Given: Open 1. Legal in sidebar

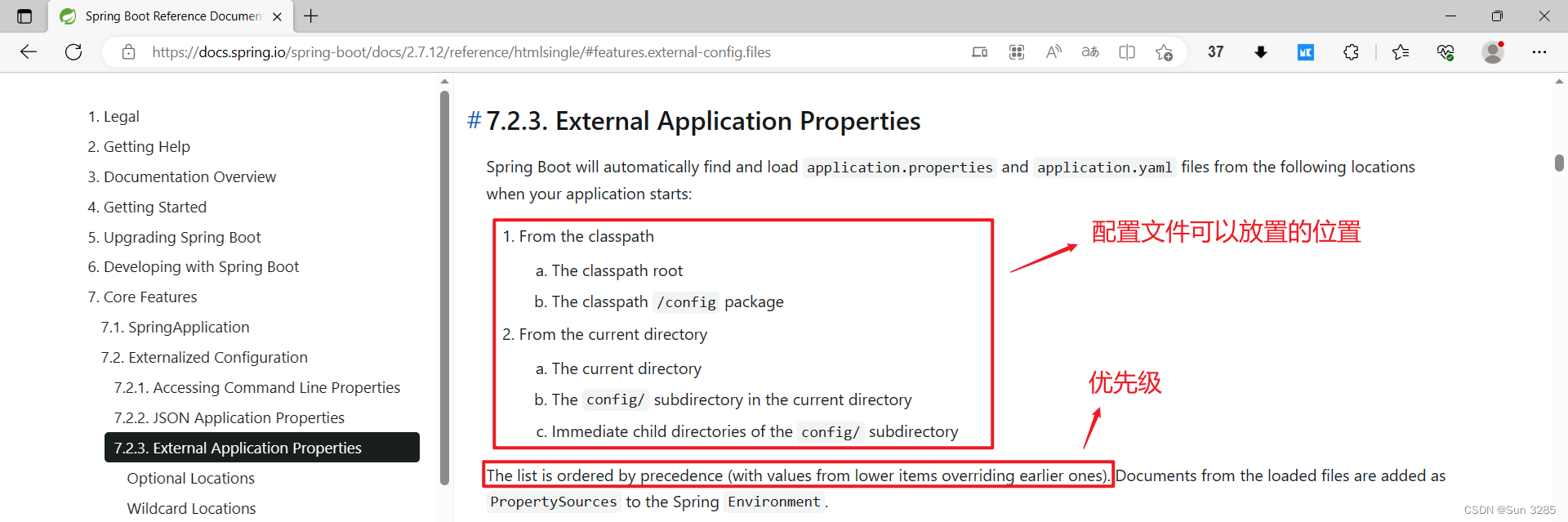Looking at the screenshot, I should coord(114,117).
